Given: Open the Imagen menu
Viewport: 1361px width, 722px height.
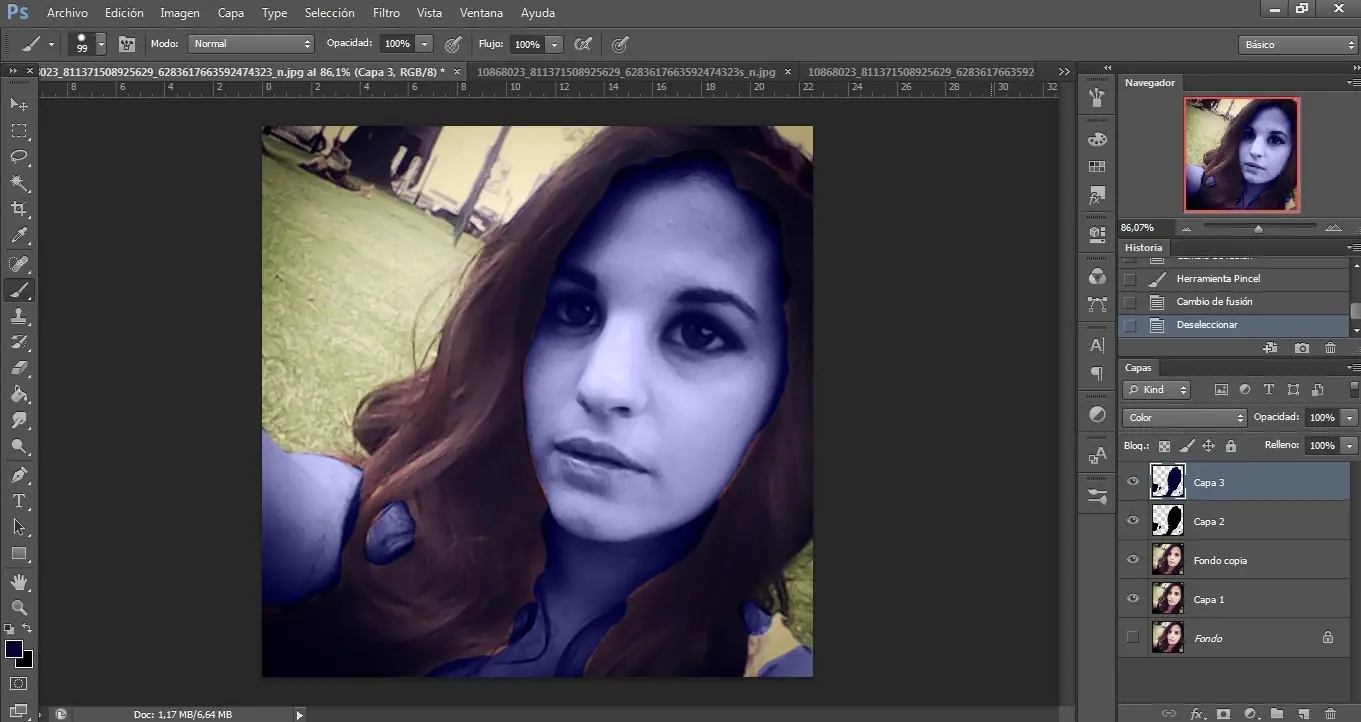Looking at the screenshot, I should point(180,13).
